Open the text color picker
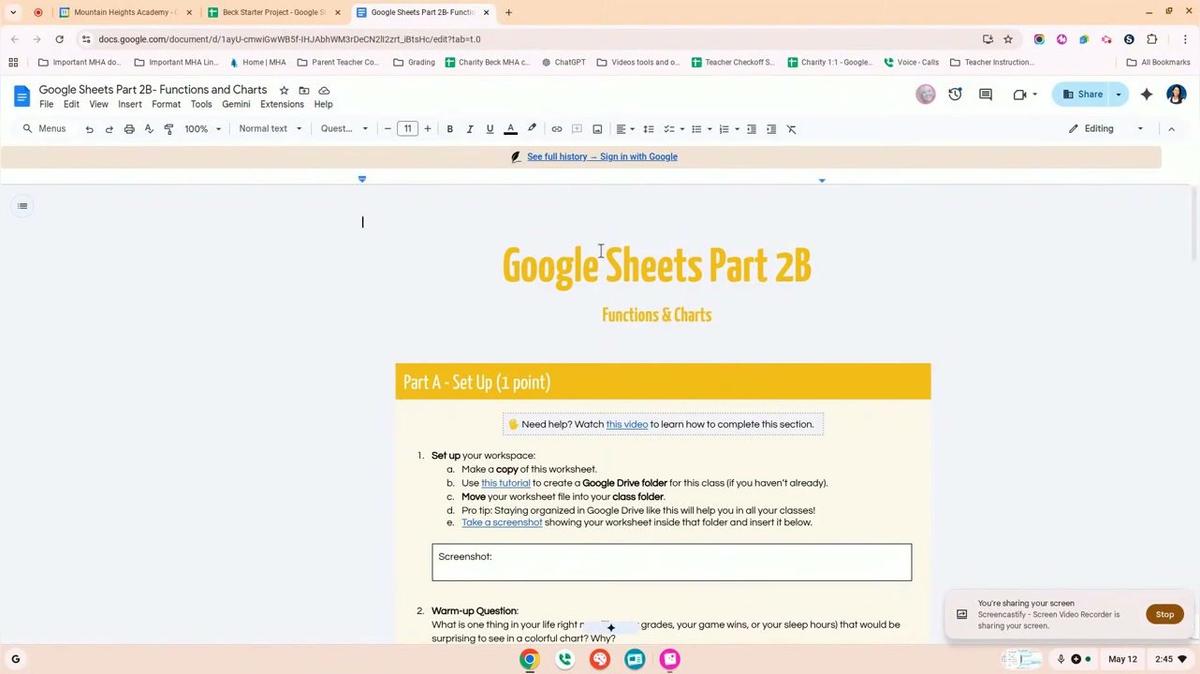This screenshot has width=1200, height=674. point(510,129)
